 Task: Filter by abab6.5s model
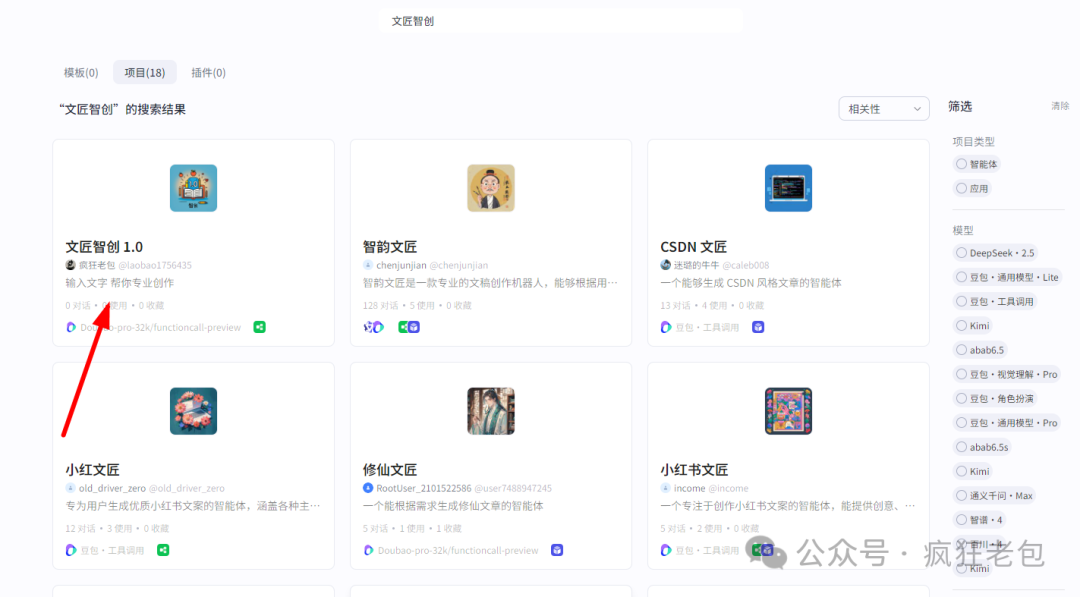982,447
